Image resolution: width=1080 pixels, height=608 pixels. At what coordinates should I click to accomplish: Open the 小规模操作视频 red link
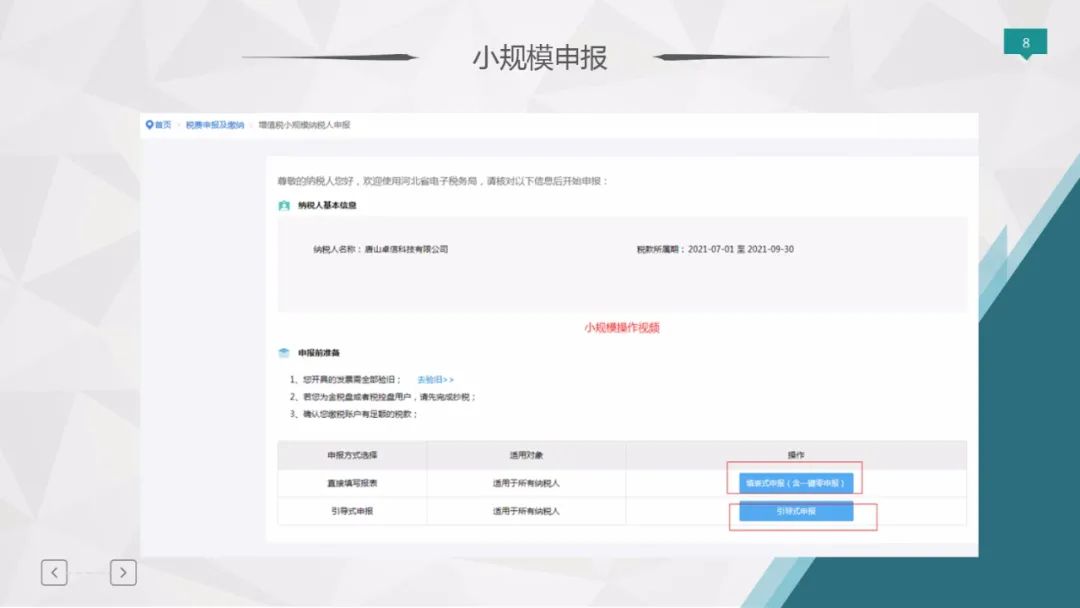click(x=622, y=328)
